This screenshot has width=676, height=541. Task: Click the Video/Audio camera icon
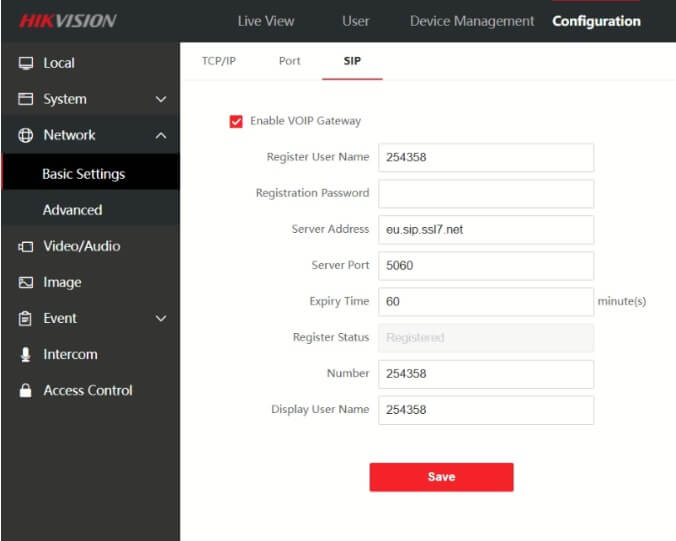pyautogui.click(x=26, y=247)
